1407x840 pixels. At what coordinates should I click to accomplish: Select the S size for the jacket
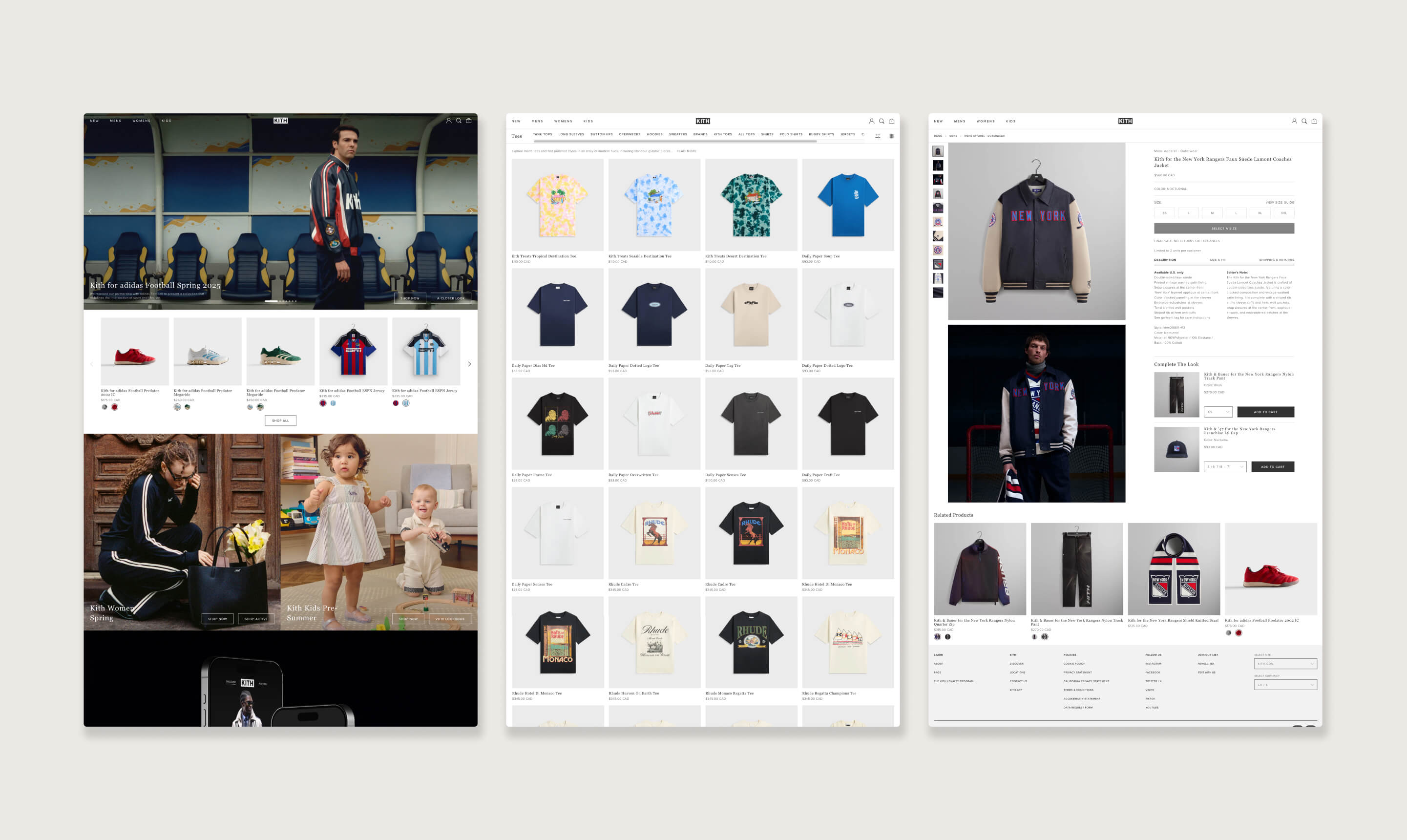[x=1188, y=213]
